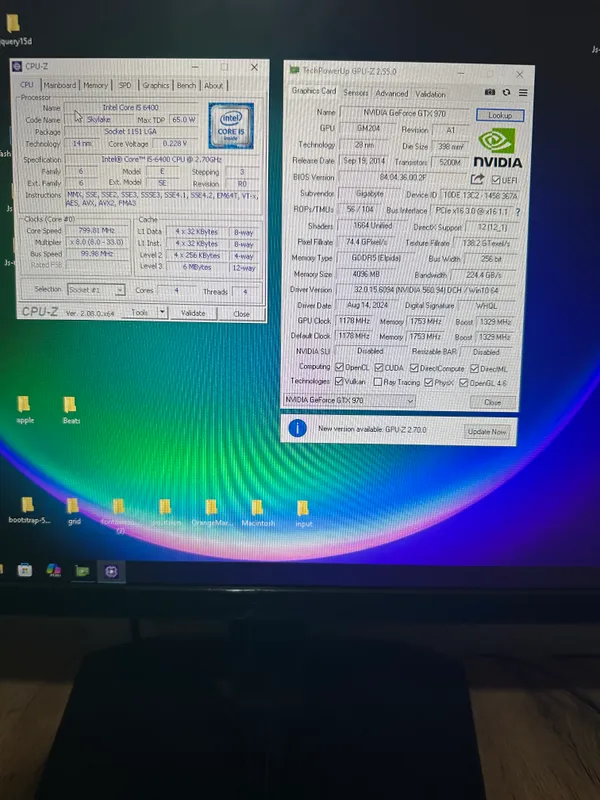Click the Update Now button
Viewport: 600px width, 800px height.
tap(487, 431)
